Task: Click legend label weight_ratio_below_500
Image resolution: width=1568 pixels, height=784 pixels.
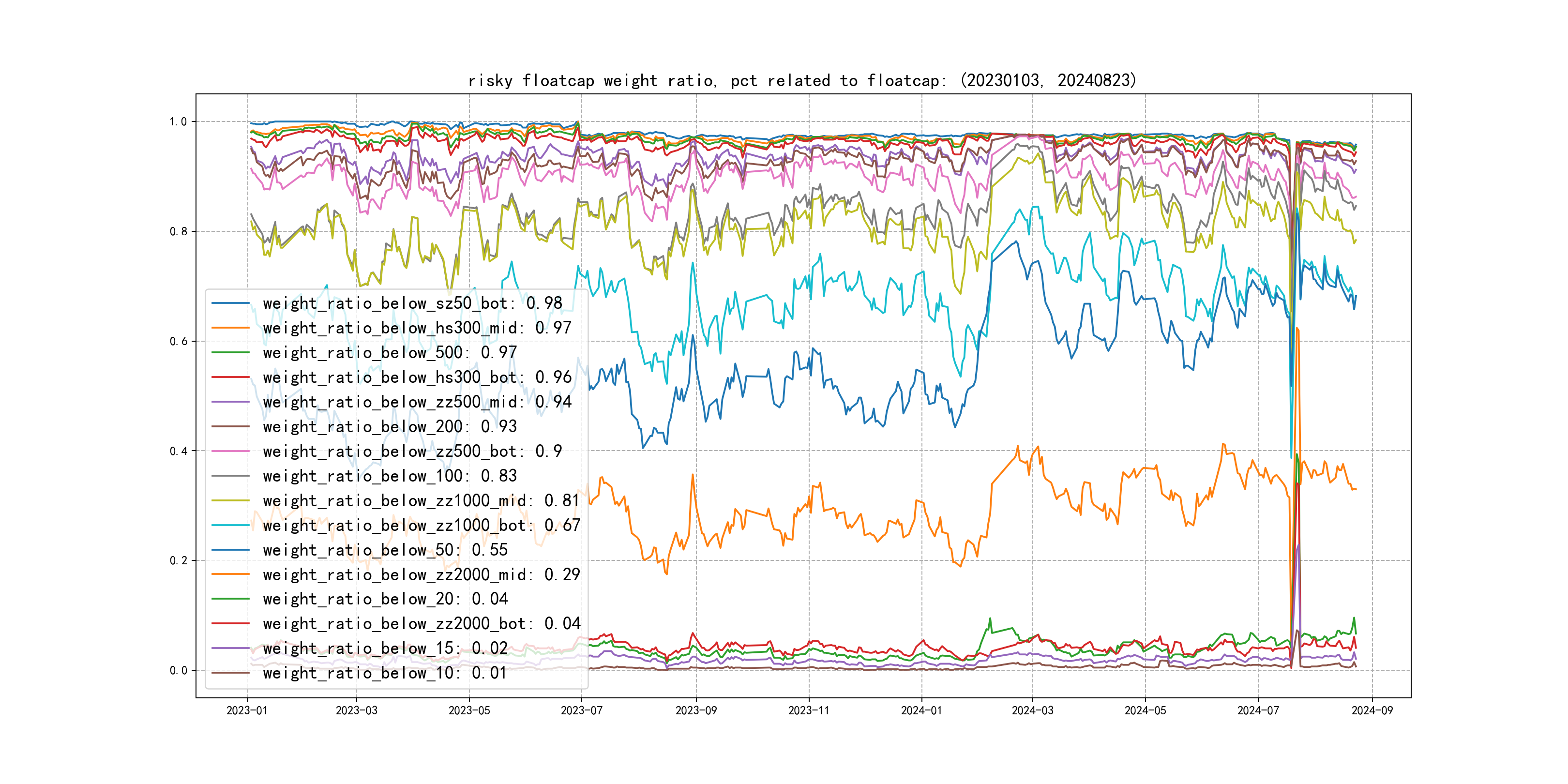Action: click(390, 352)
